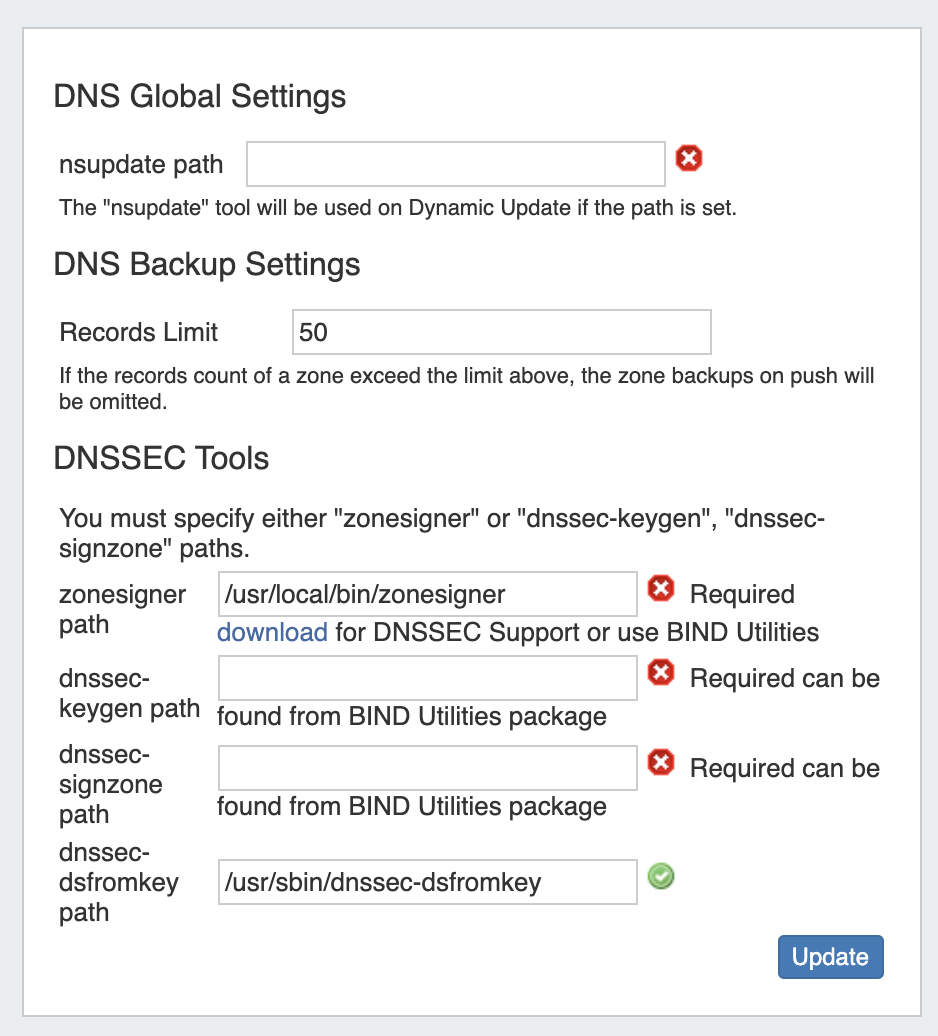Image resolution: width=938 pixels, height=1036 pixels.
Task: Click the error icon for dnssec-signzone path
Action: coord(661,764)
